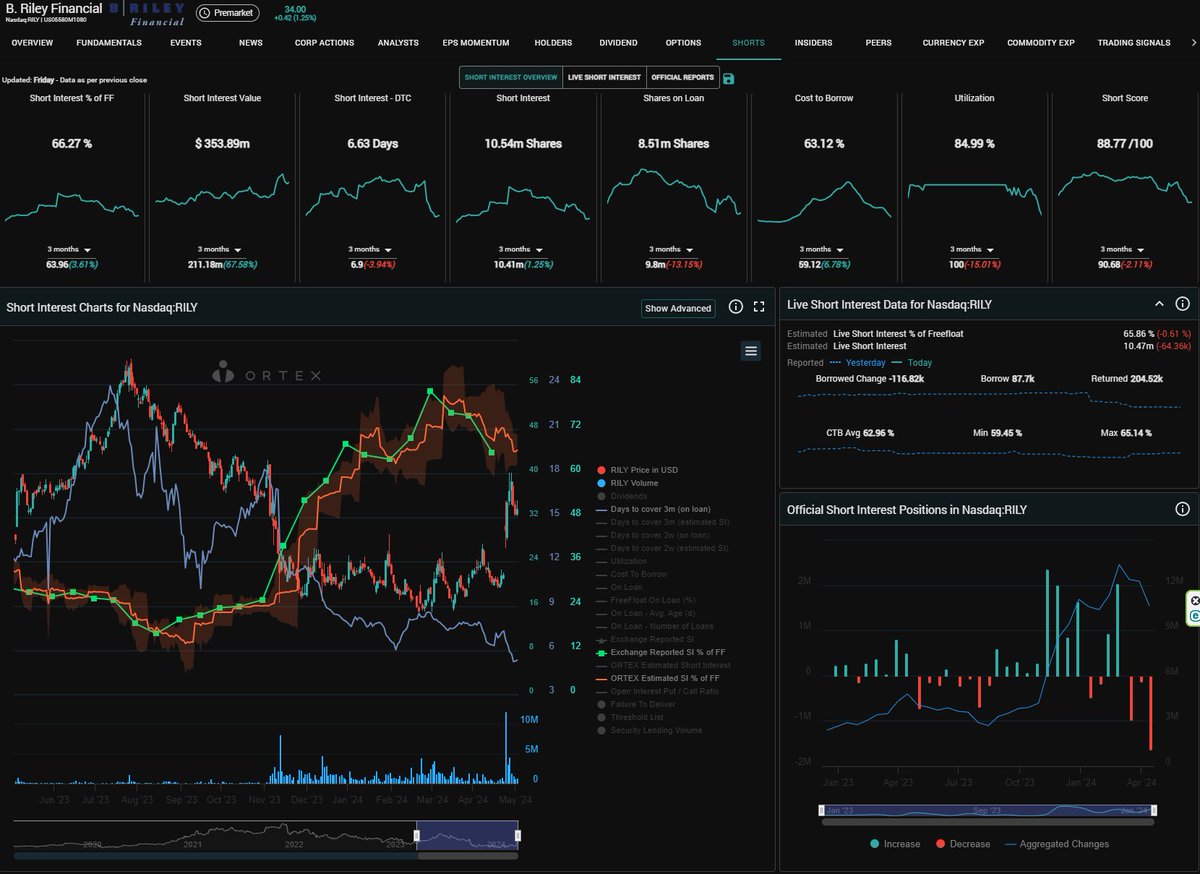Open the Corp Actions tab
This screenshot has height=874, width=1200.
tap(323, 43)
